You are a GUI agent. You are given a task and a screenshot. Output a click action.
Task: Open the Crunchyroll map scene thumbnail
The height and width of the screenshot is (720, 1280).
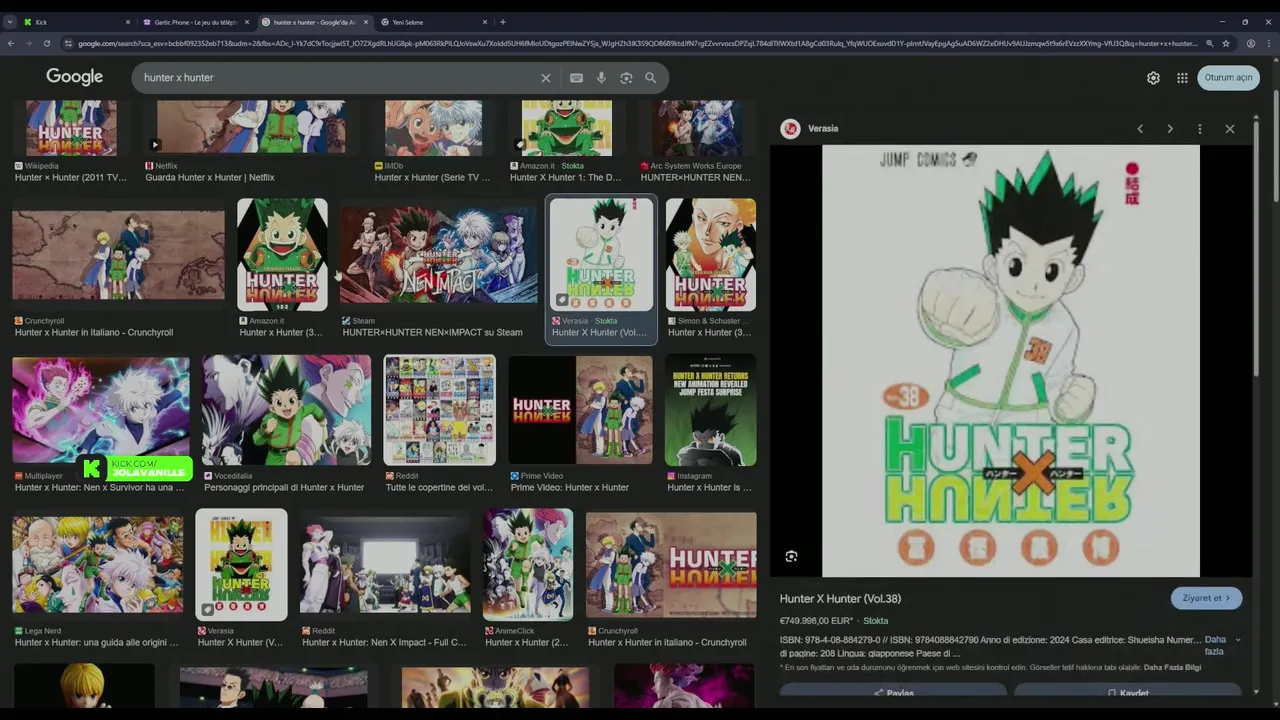click(x=118, y=254)
